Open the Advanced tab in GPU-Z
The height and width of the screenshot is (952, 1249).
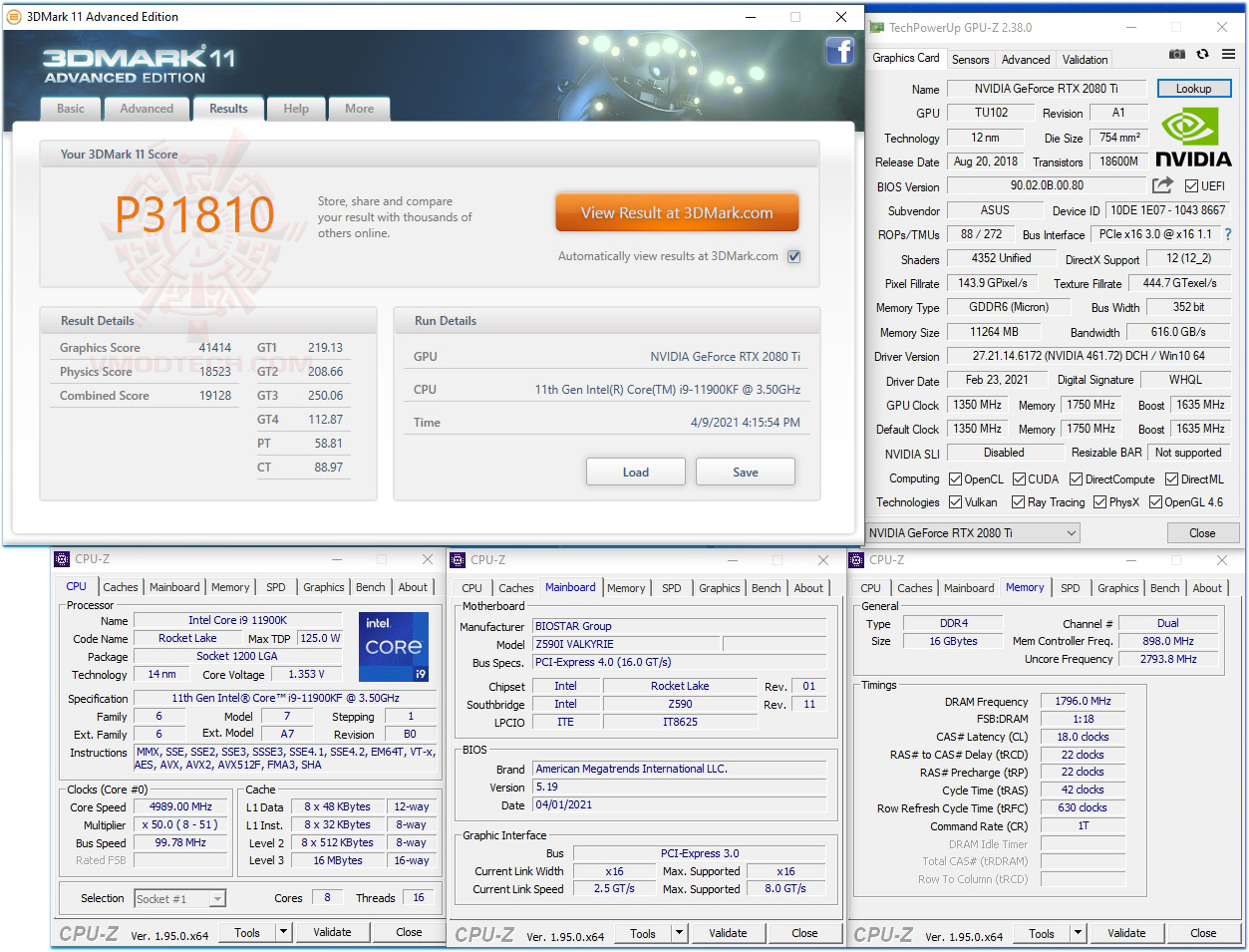[1026, 60]
